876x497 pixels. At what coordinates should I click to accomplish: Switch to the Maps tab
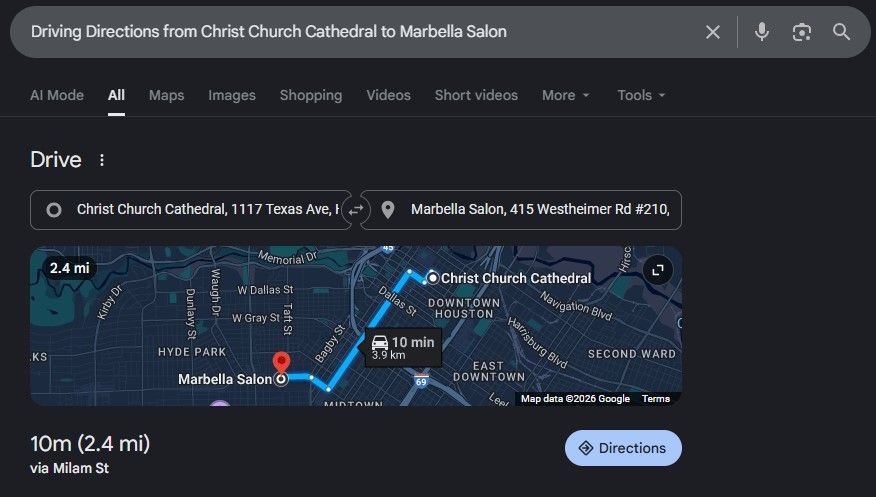pyautogui.click(x=167, y=96)
